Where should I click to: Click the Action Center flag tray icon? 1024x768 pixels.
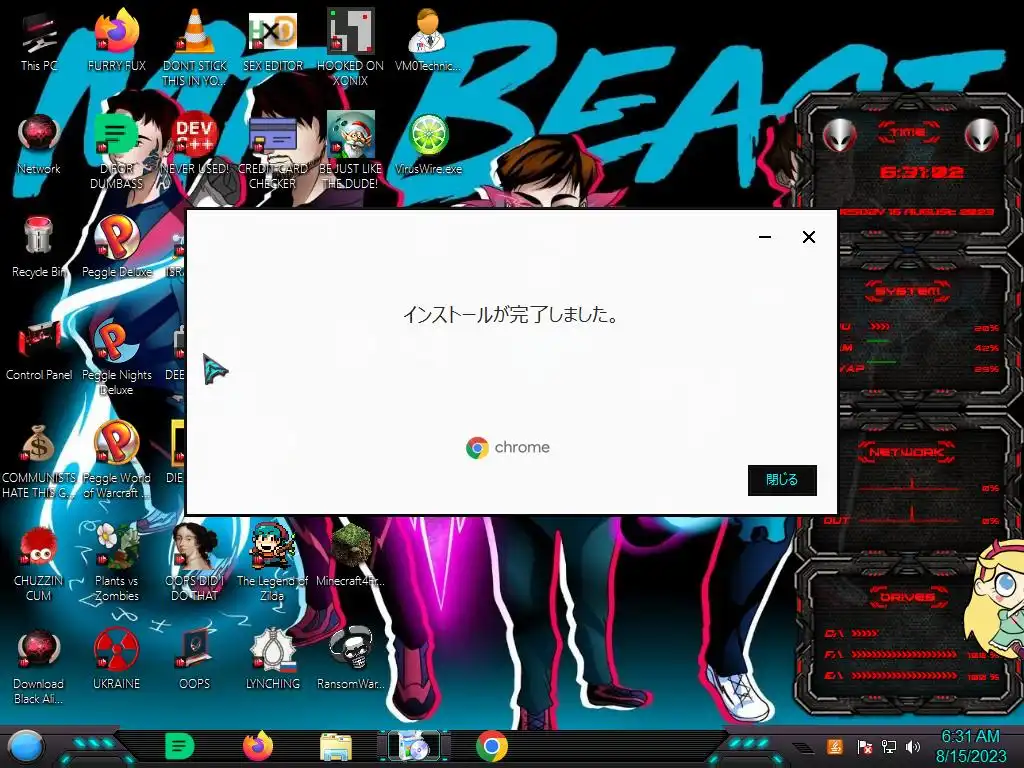(865, 746)
